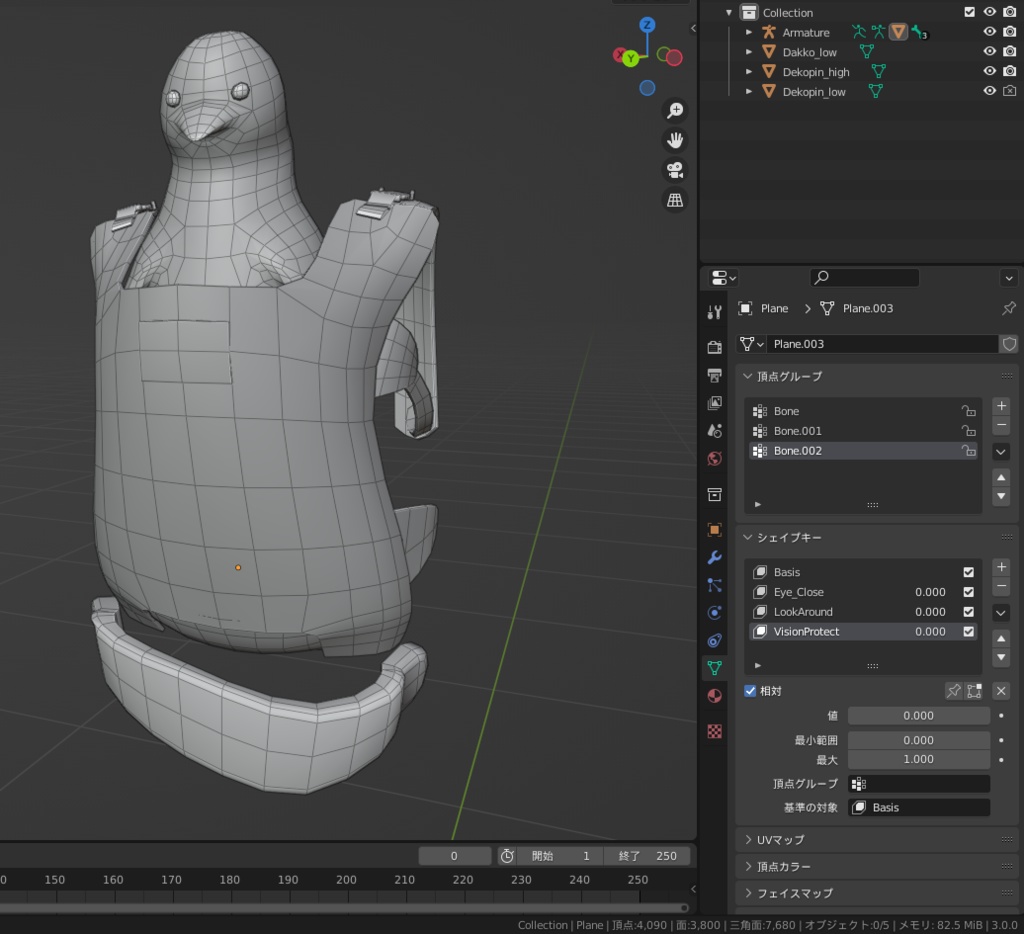Click the zoom magnifier viewport icon
The height and width of the screenshot is (934, 1024).
[675, 110]
